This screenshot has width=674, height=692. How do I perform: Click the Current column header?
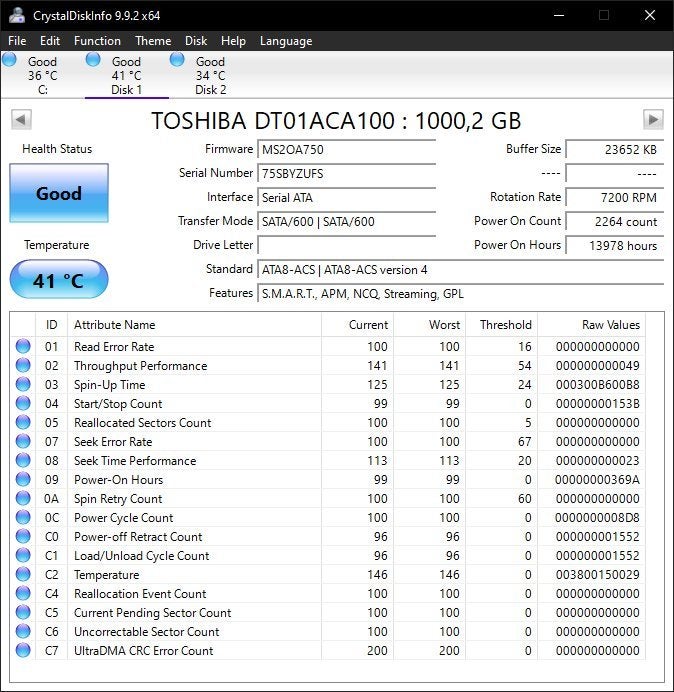point(357,325)
